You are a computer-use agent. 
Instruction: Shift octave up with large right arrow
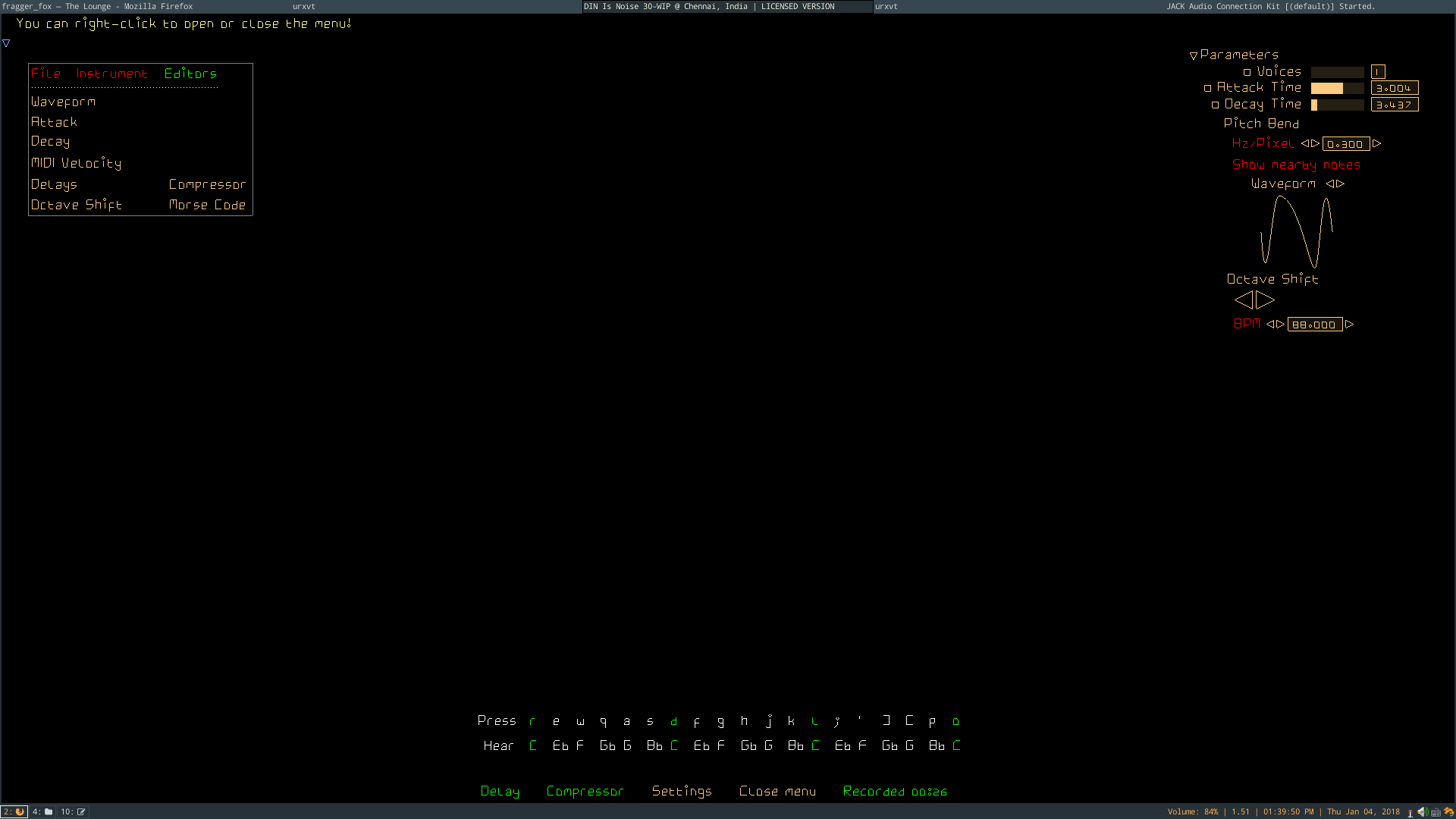[1265, 300]
